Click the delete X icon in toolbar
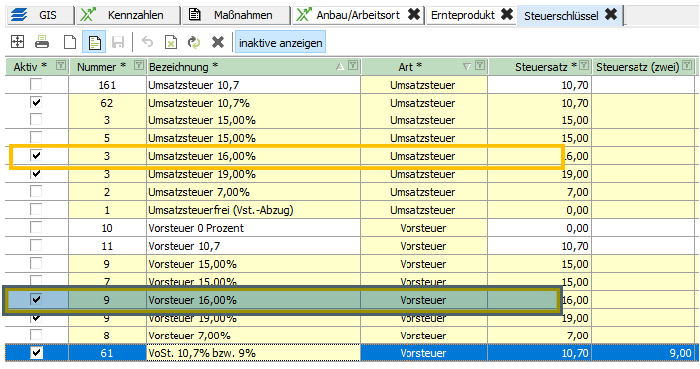Viewport: 700px width, 369px height. pos(218,42)
